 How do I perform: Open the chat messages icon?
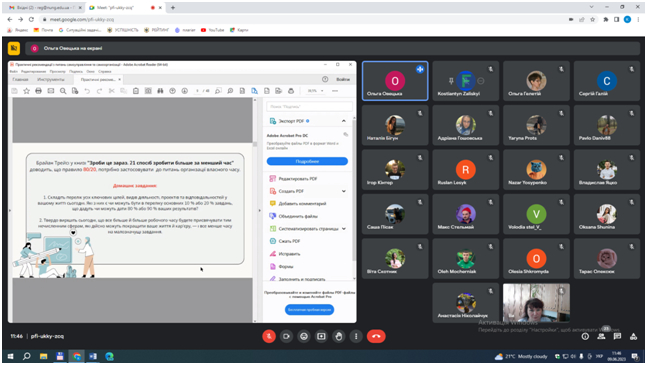617,337
